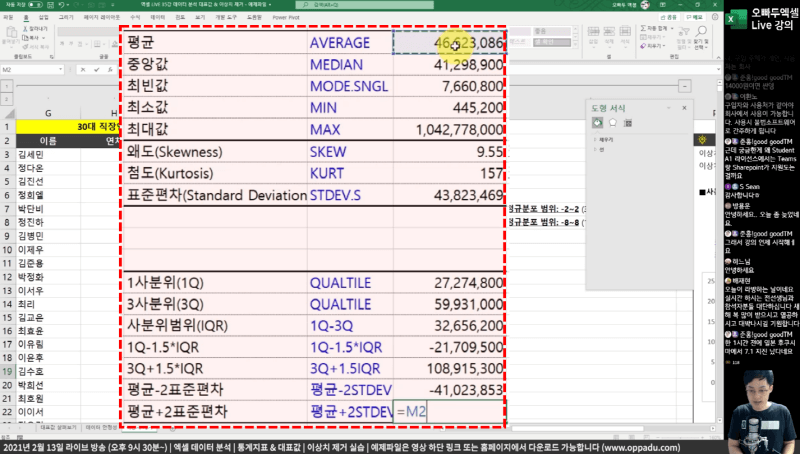800x454 pixels.
Task: Open the 삽입 (Insert) ribbon tab
Action: click(x=41, y=18)
